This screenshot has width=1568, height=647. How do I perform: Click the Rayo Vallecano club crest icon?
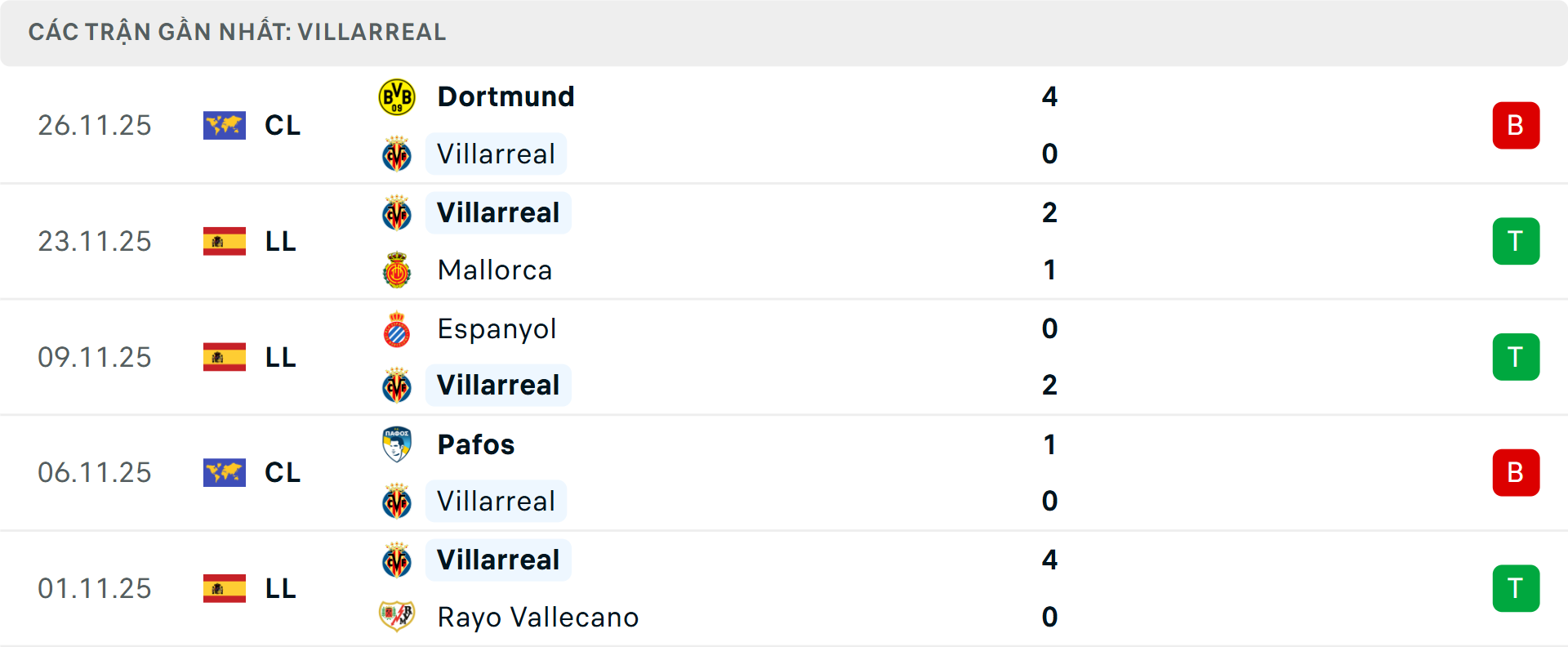coord(397,617)
